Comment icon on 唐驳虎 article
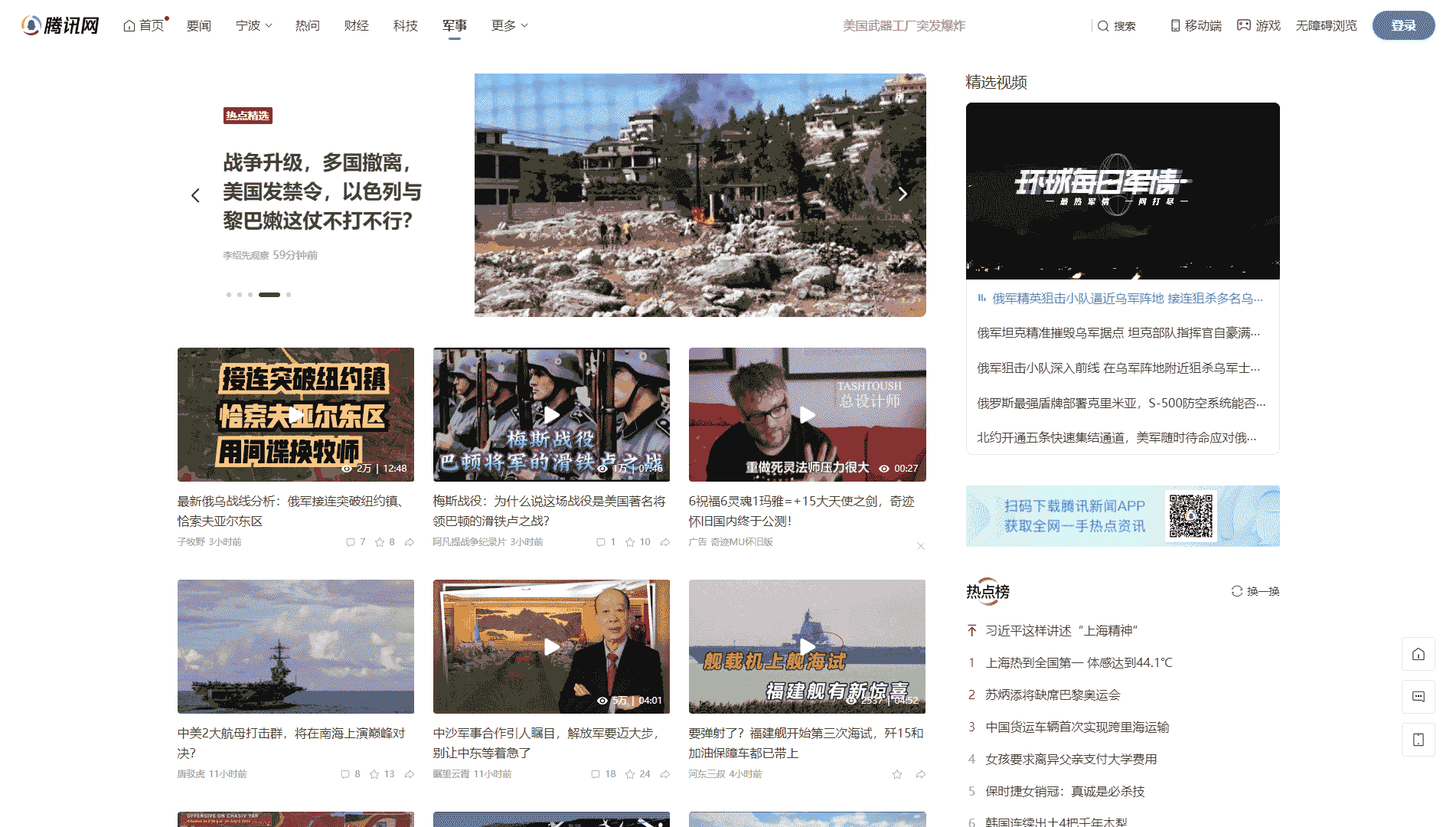1456x827 pixels. pyautogui.click(x=345, y=774)
